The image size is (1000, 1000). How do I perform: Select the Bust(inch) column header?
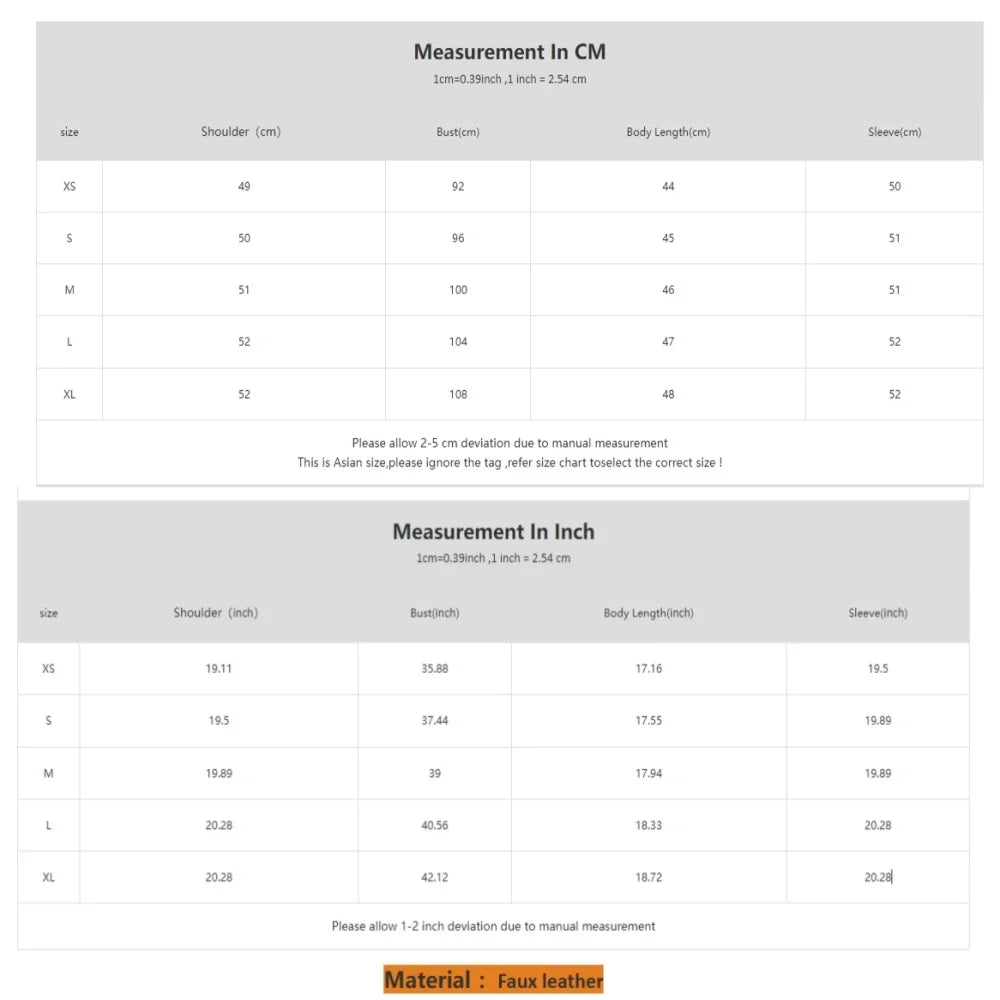pyautogui.click(x=434, y=613)
